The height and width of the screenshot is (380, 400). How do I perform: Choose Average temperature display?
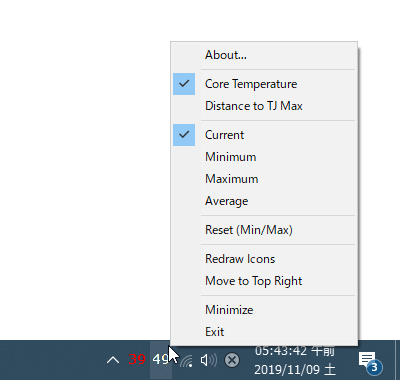264,201
